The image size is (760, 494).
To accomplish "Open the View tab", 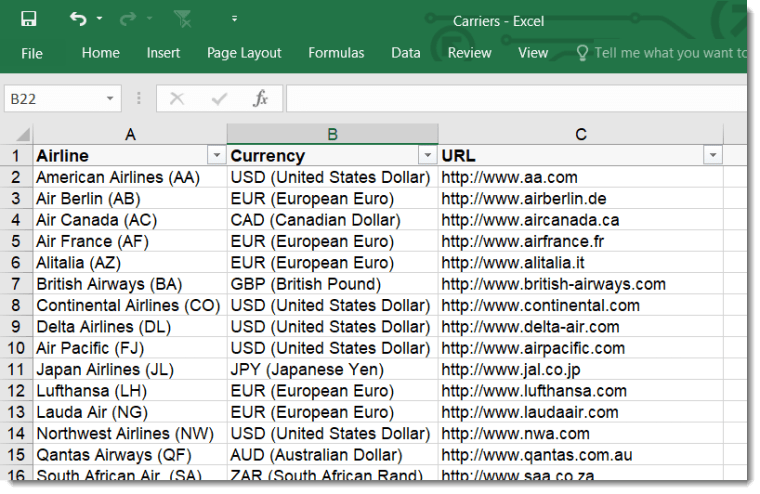I will [533, 53].
